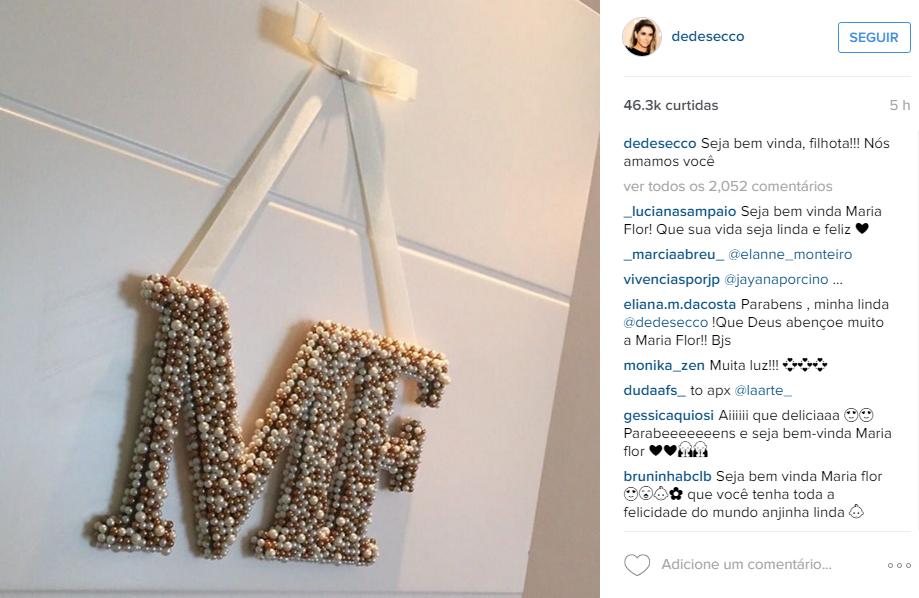View the 46.3k curtidas likes list
919x598 pixels.
[670, 106]
